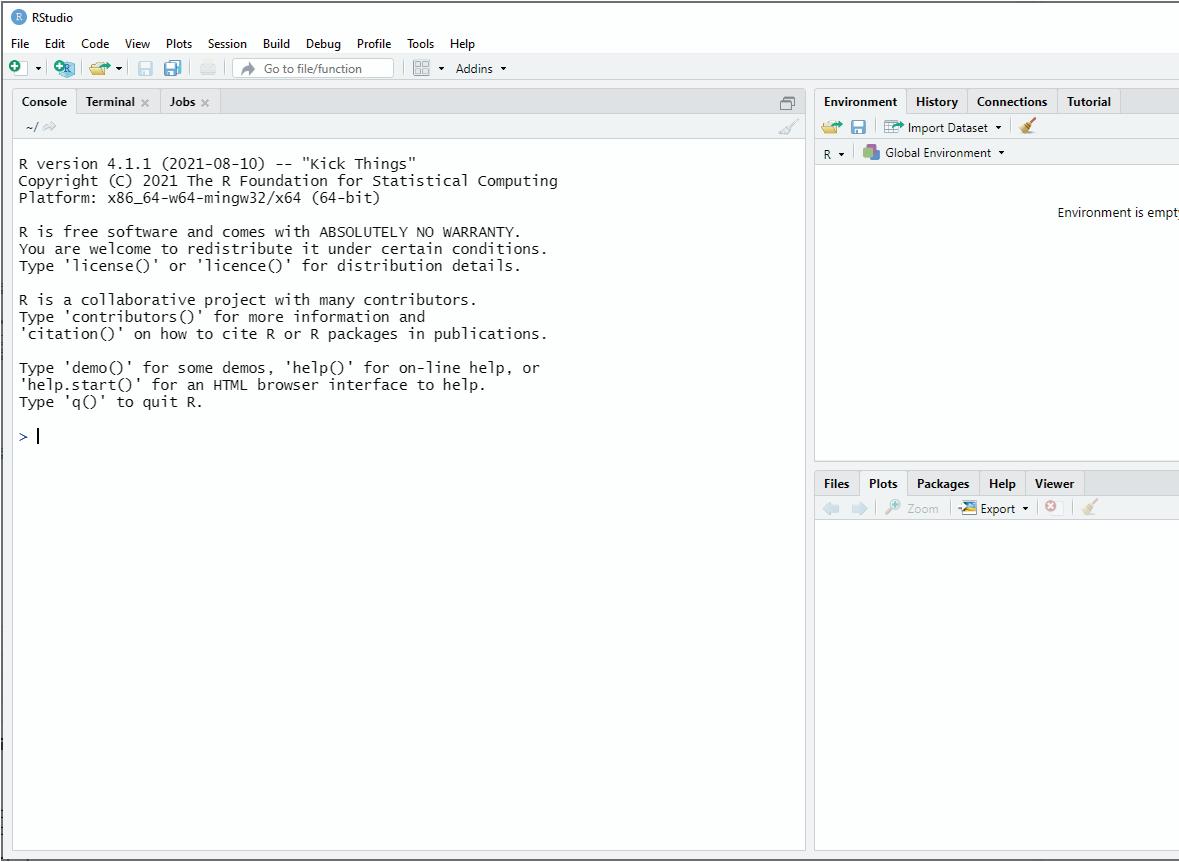Open the Edit menu
Viewport: 1179px width, 862px height.
click(x=55, y=44)
